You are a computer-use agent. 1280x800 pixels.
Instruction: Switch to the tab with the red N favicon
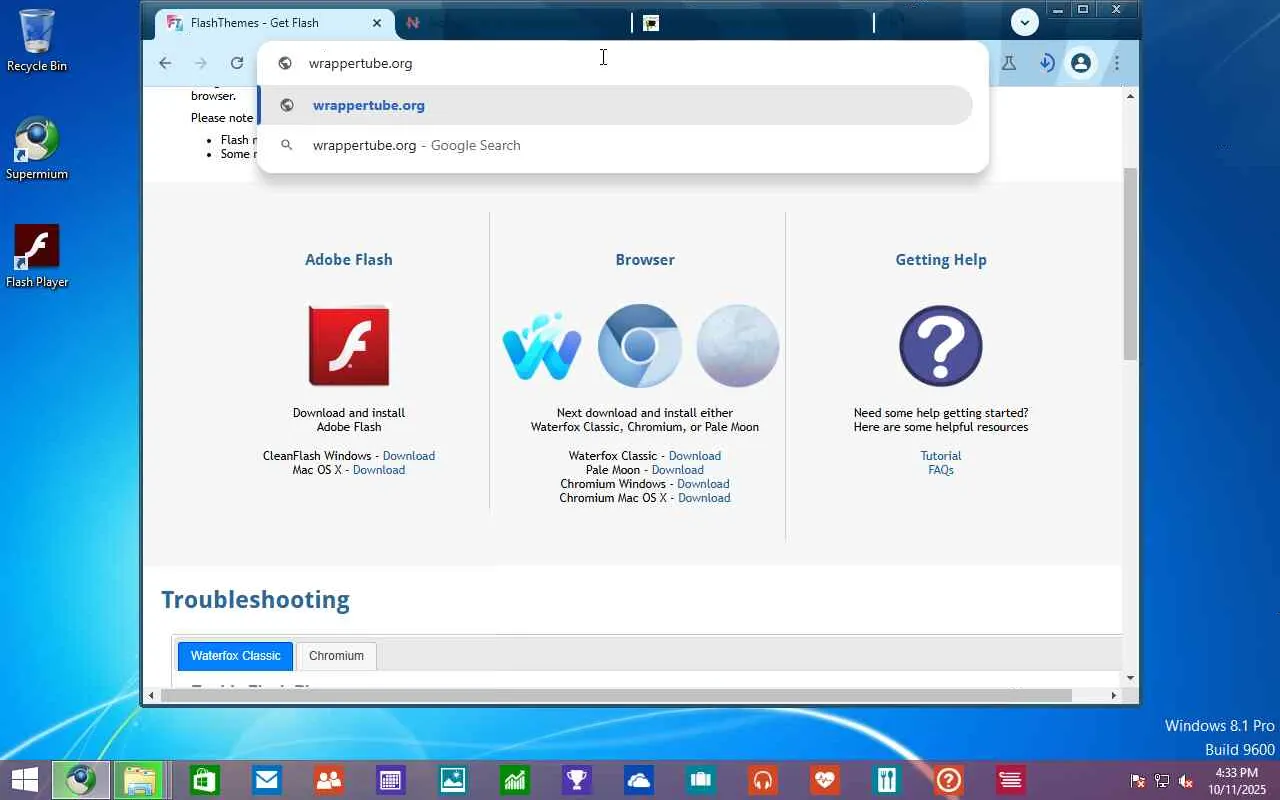click(513, 22)
